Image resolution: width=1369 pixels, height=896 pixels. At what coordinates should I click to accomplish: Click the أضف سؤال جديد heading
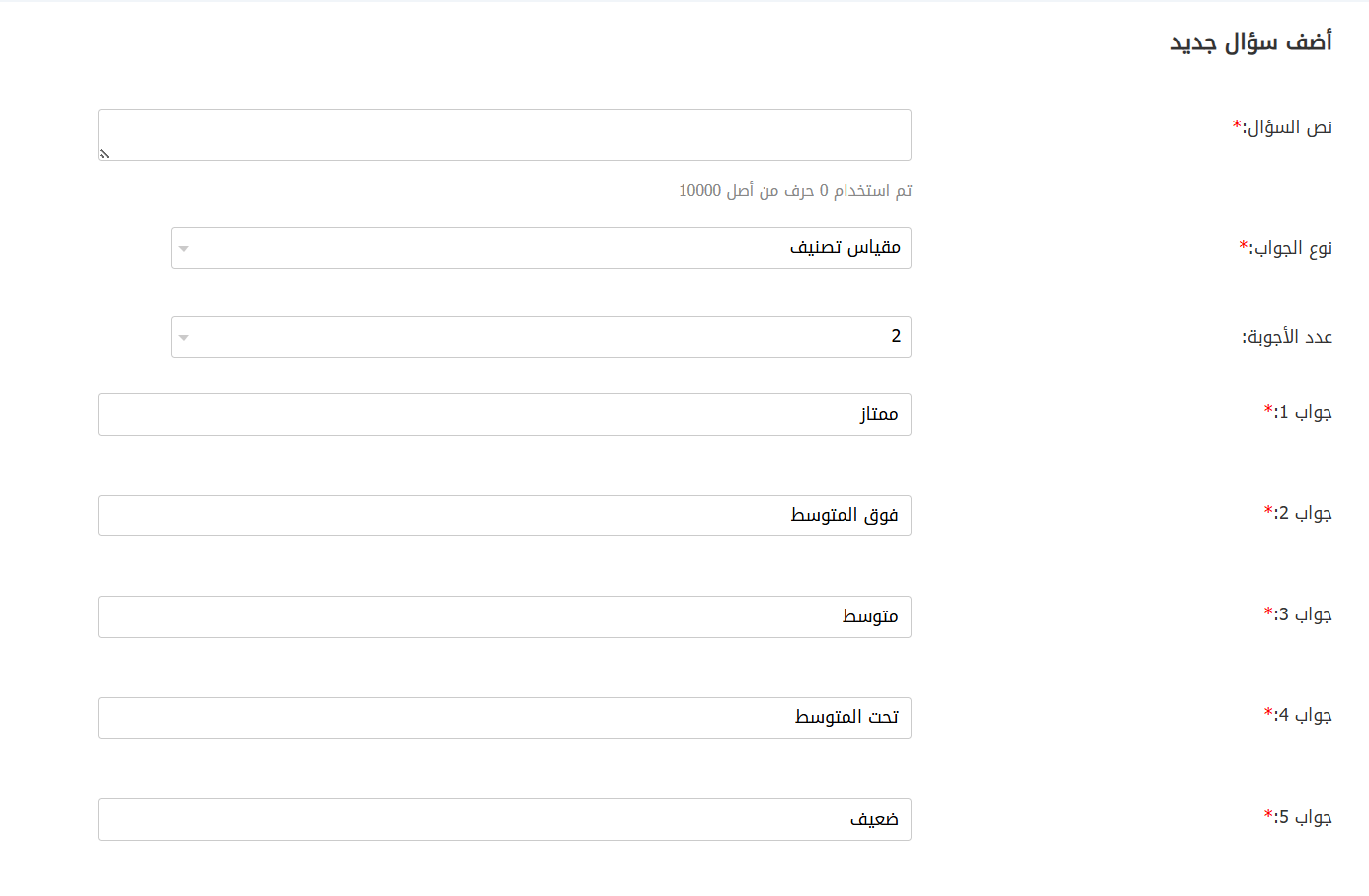(x=1251, y=42)
